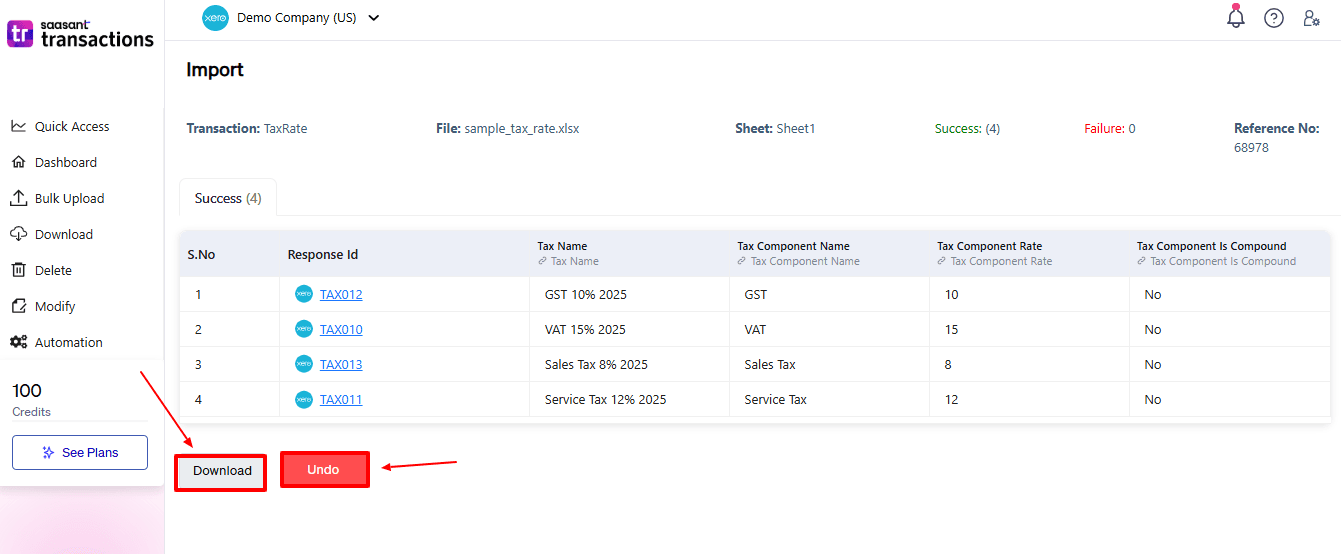Click the See Plans button
1341x554 pixels.
(x=80, y=452)
